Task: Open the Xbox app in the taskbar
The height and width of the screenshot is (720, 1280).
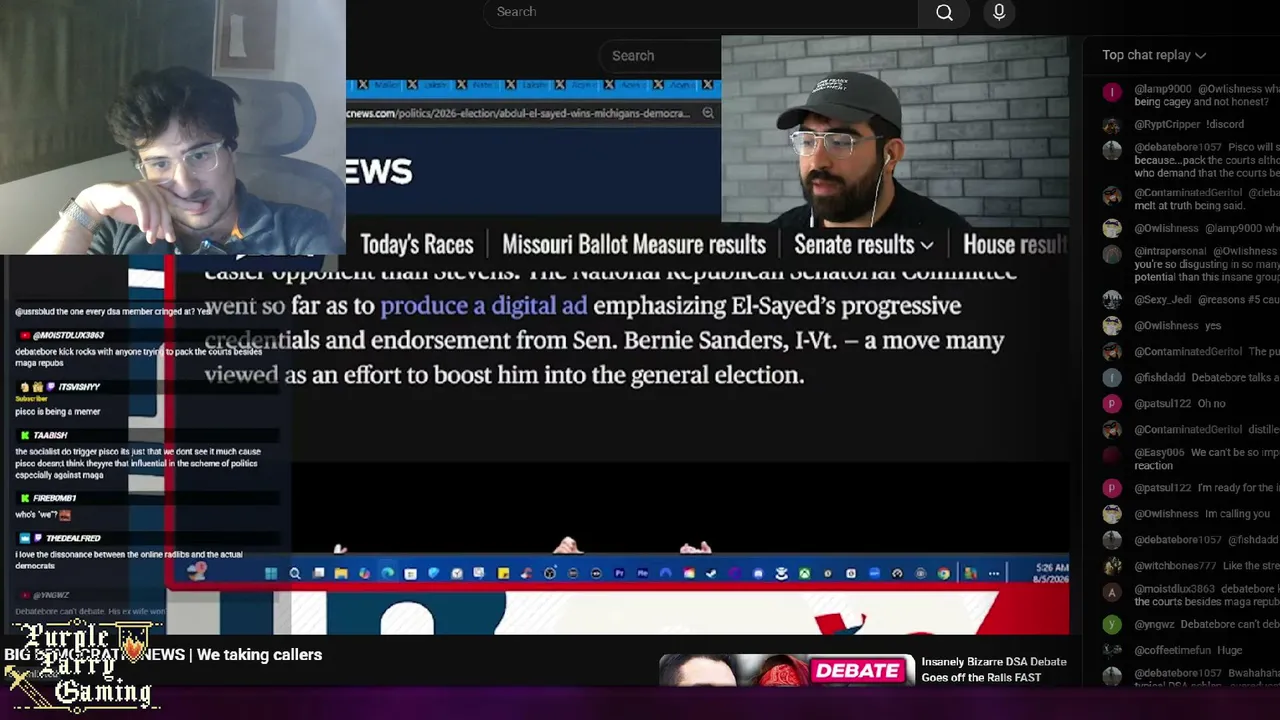Action: click(x=804, y=574)
